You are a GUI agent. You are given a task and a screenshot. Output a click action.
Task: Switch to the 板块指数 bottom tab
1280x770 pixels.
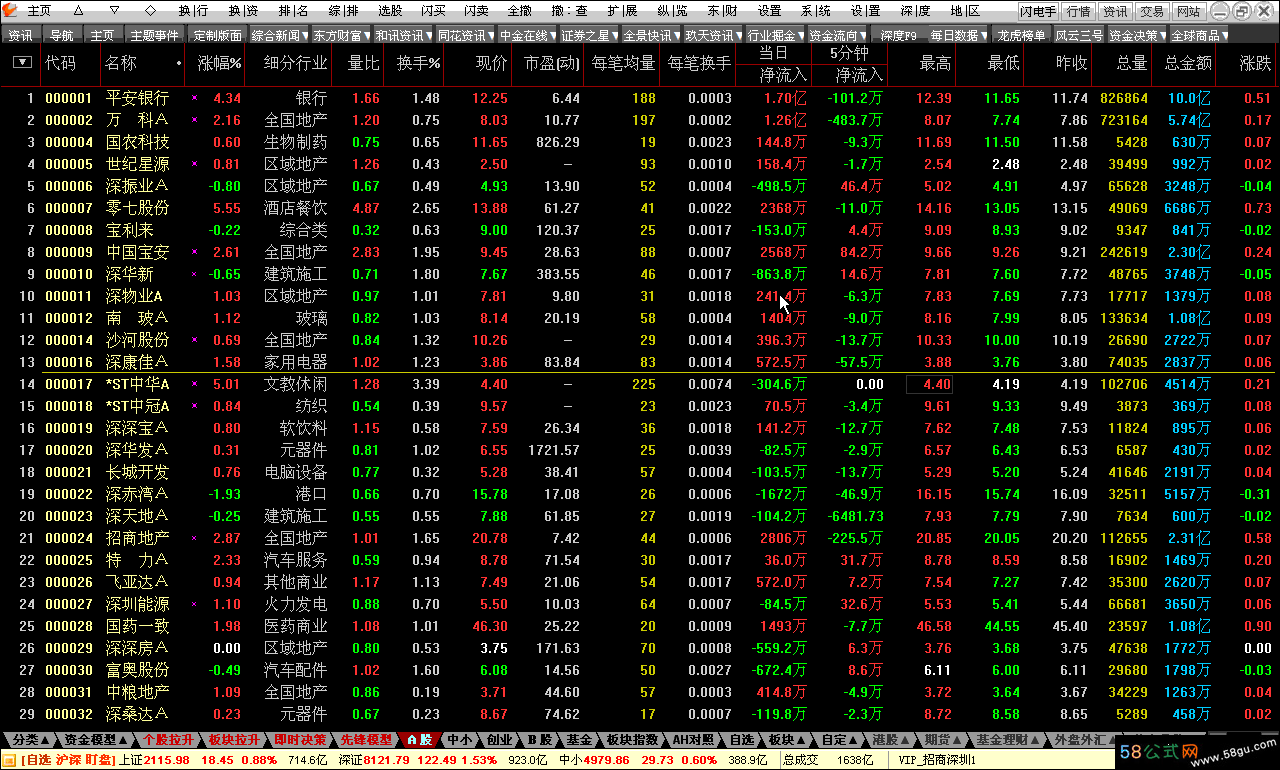[632, 740]
